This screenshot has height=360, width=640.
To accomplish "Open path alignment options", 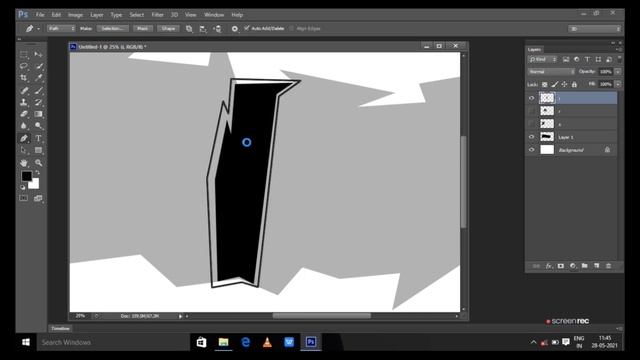I will click(x=203, y=29).
